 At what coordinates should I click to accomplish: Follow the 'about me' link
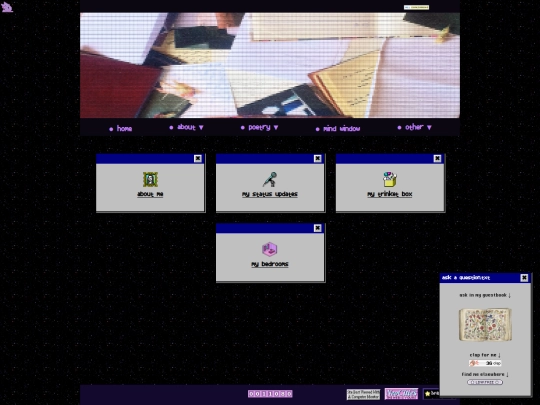150,194
